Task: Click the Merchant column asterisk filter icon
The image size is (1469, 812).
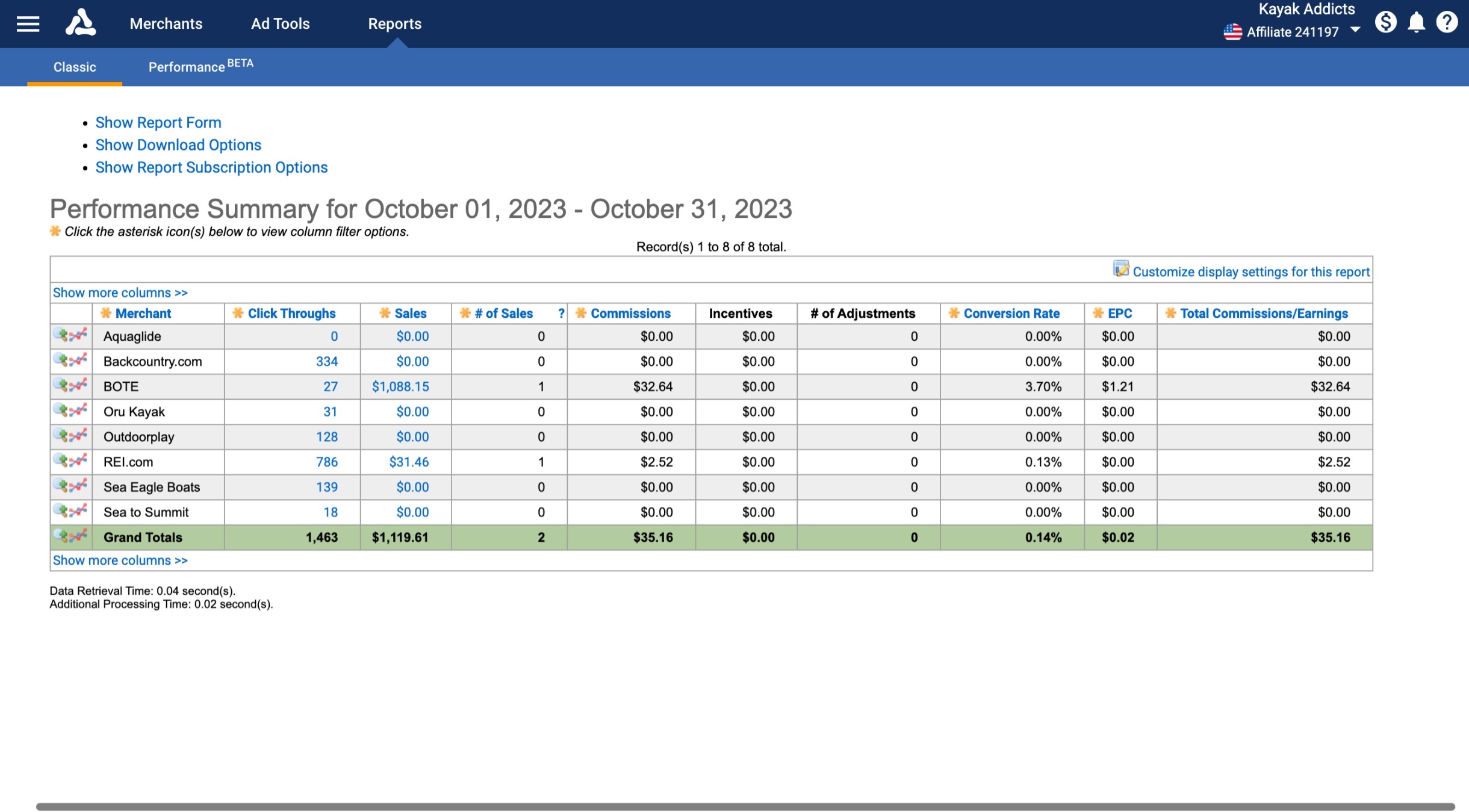Action: 106,313
